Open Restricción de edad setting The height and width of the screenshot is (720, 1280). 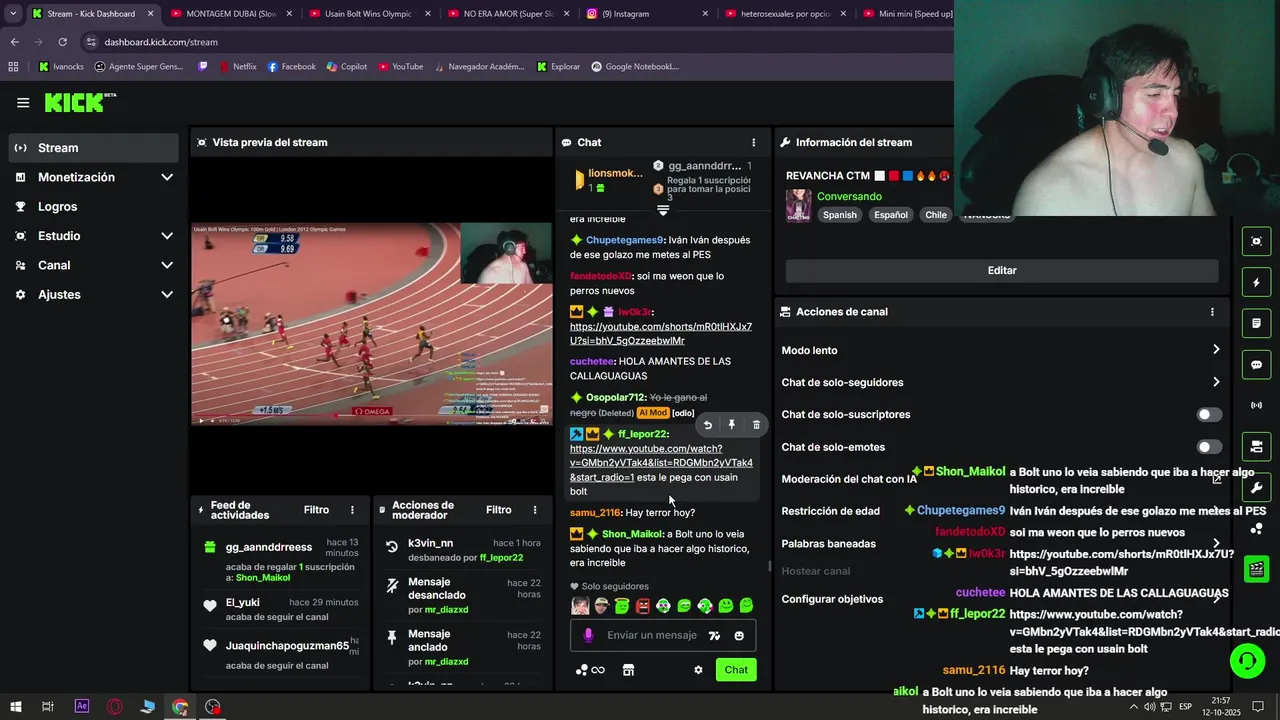[1000, 511]
